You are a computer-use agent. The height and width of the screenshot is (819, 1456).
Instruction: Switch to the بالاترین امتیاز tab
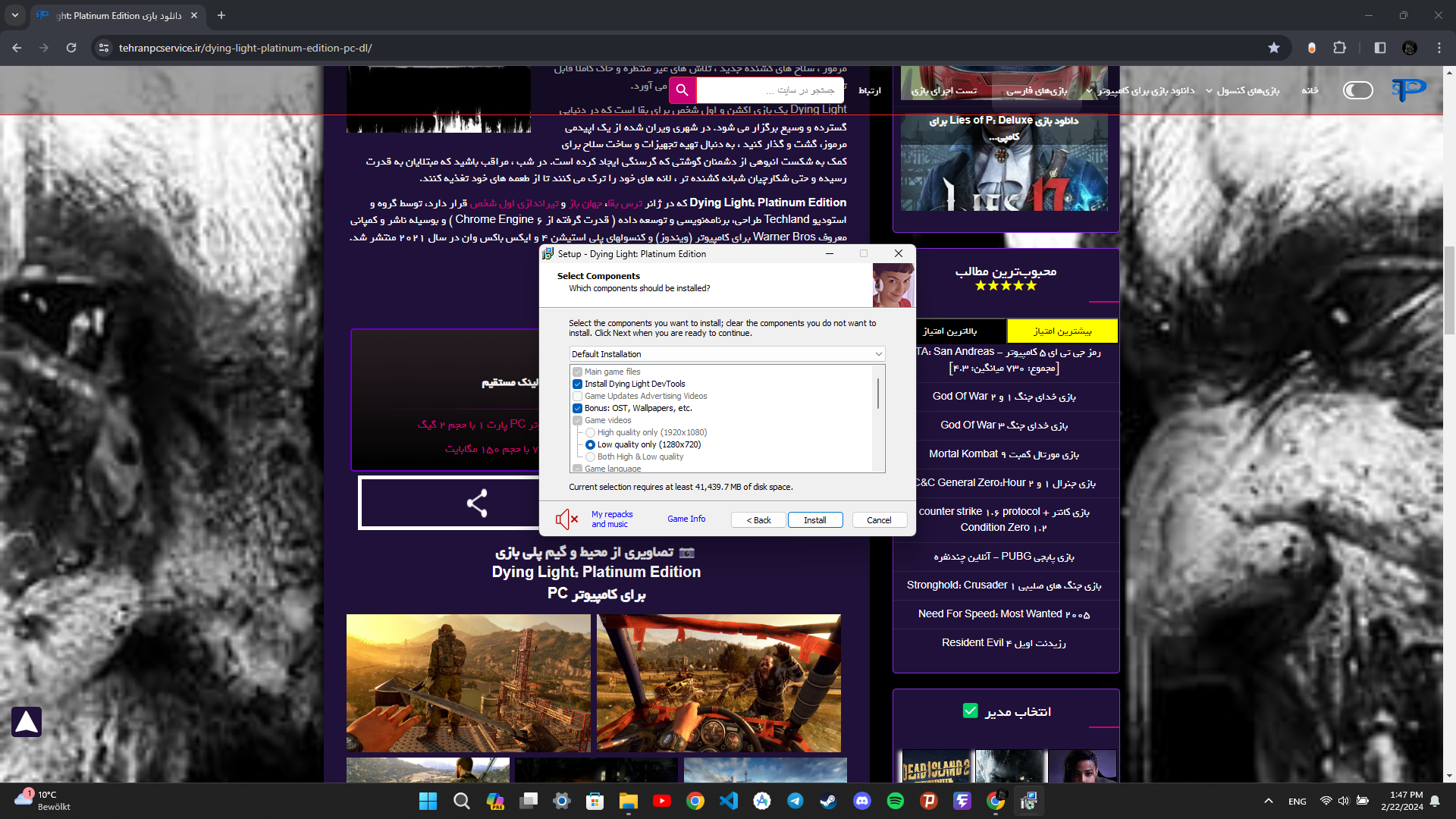point(949,331)
